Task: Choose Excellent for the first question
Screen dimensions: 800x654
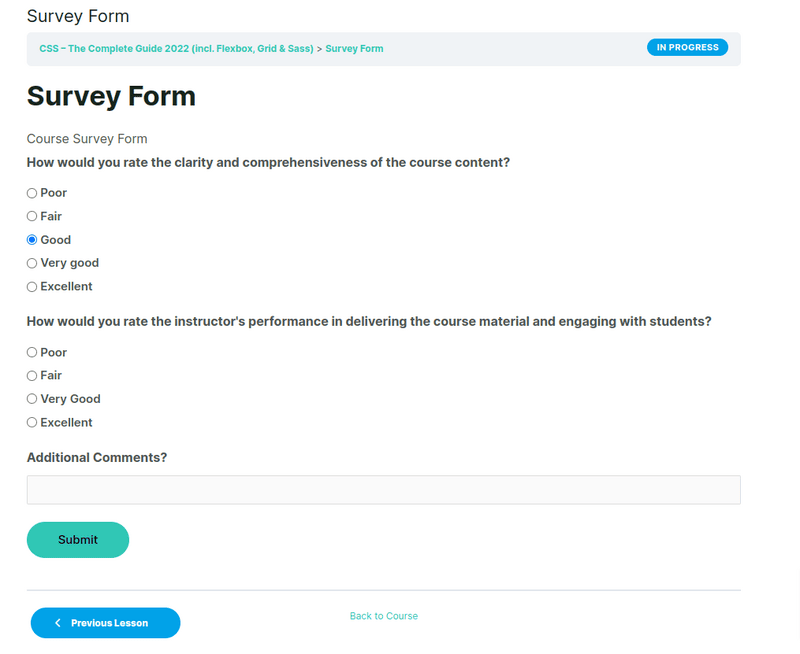Action: click(31, 286)
